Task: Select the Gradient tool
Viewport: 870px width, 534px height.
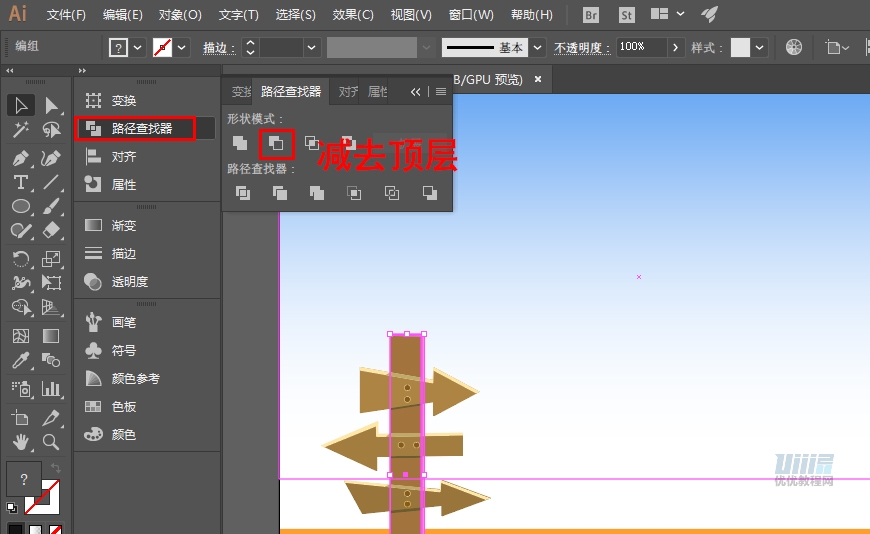Action: point(52,336)
